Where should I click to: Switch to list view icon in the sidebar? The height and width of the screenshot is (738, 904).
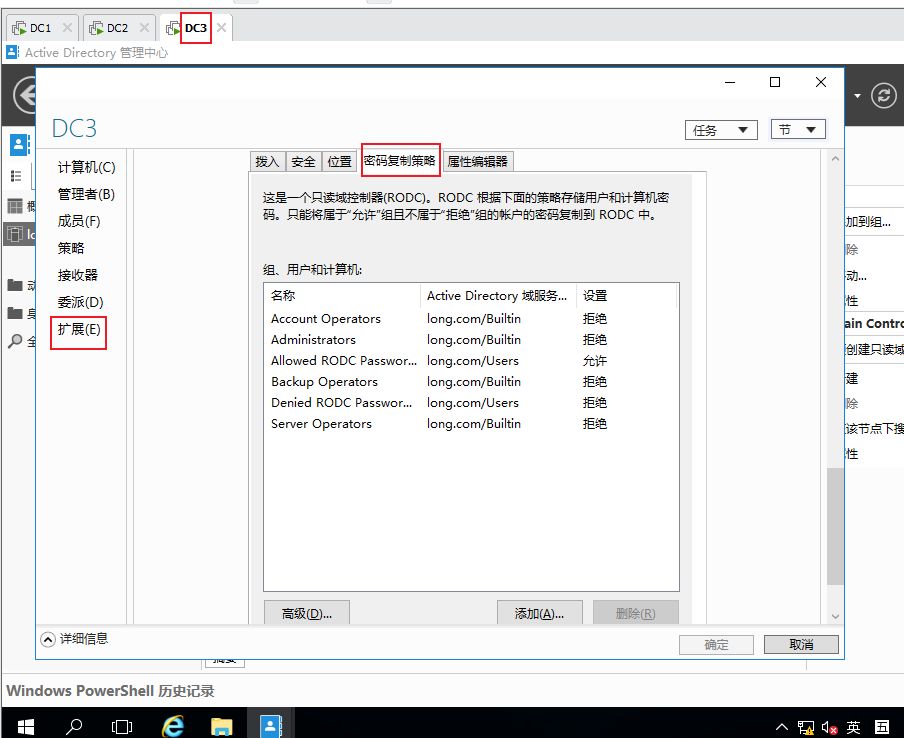[x=16, y=176]
